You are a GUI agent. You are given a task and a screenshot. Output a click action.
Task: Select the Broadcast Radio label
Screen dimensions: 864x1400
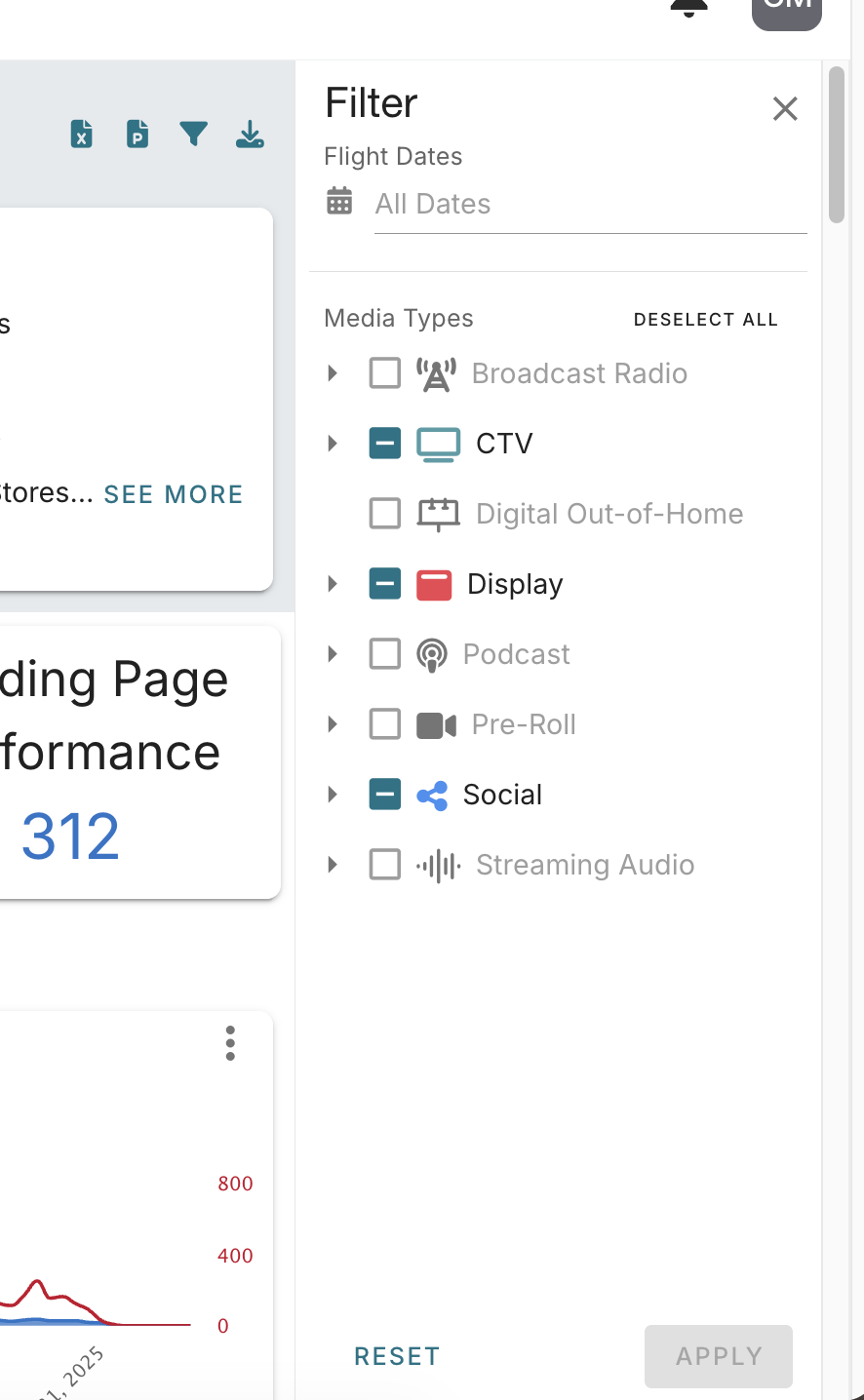pos(579,373)
